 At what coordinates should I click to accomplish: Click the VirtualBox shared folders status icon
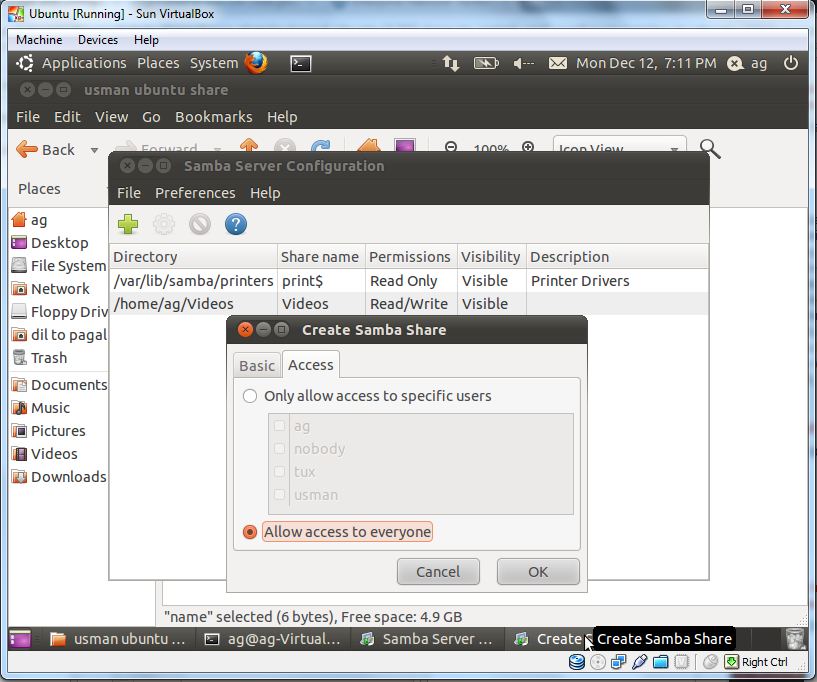pyautogui.click(x=660, y=662)
